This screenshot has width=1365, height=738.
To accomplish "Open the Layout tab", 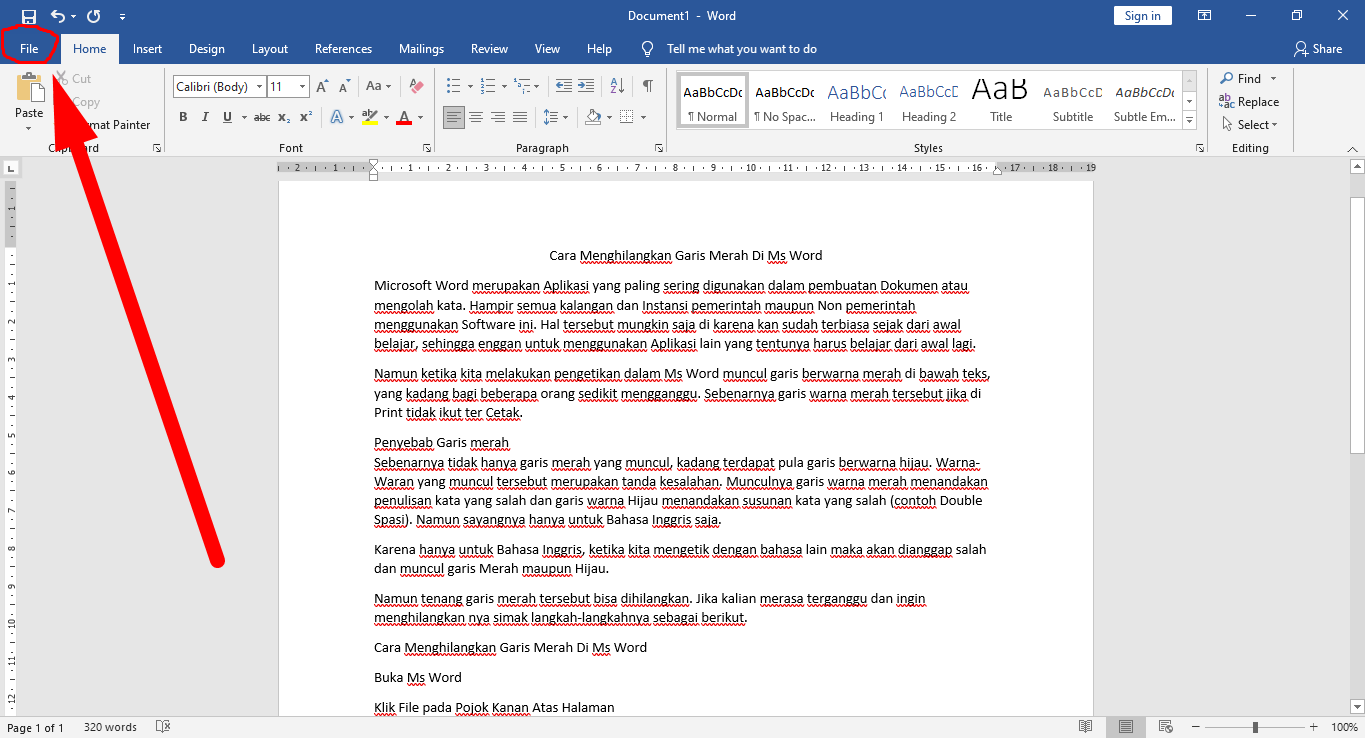I will coord(270,48).
